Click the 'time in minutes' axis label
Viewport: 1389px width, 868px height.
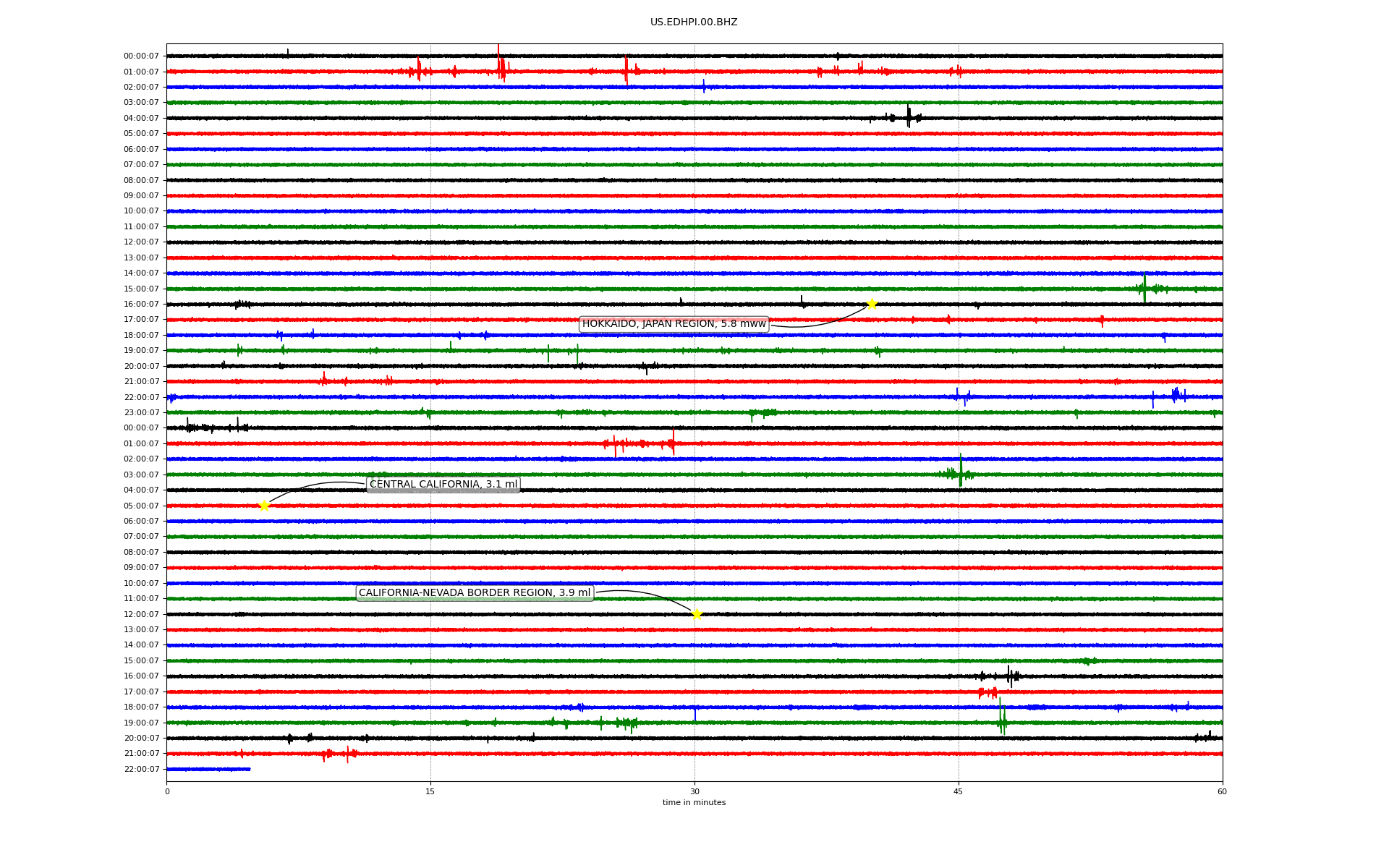point(694,803)
